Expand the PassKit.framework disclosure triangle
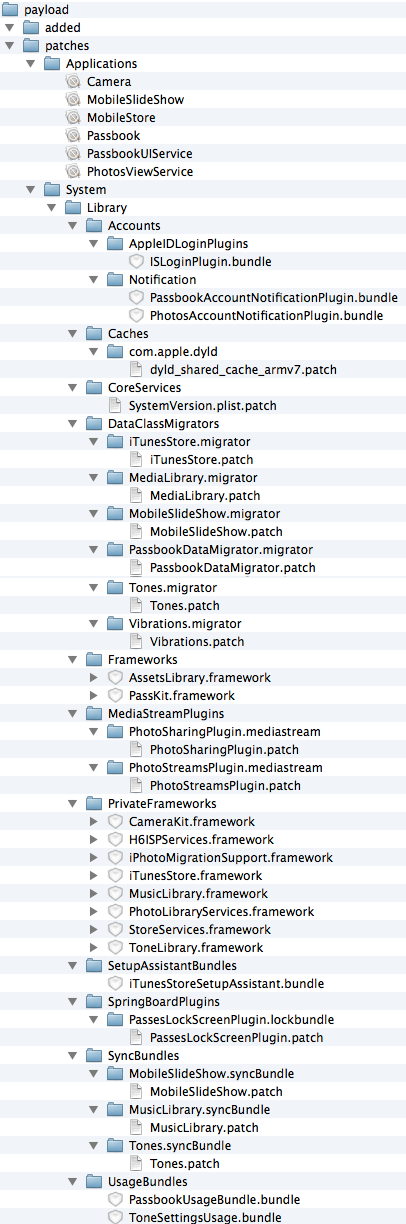This screenshot has width=406, height=1224. tap(94, 696)
